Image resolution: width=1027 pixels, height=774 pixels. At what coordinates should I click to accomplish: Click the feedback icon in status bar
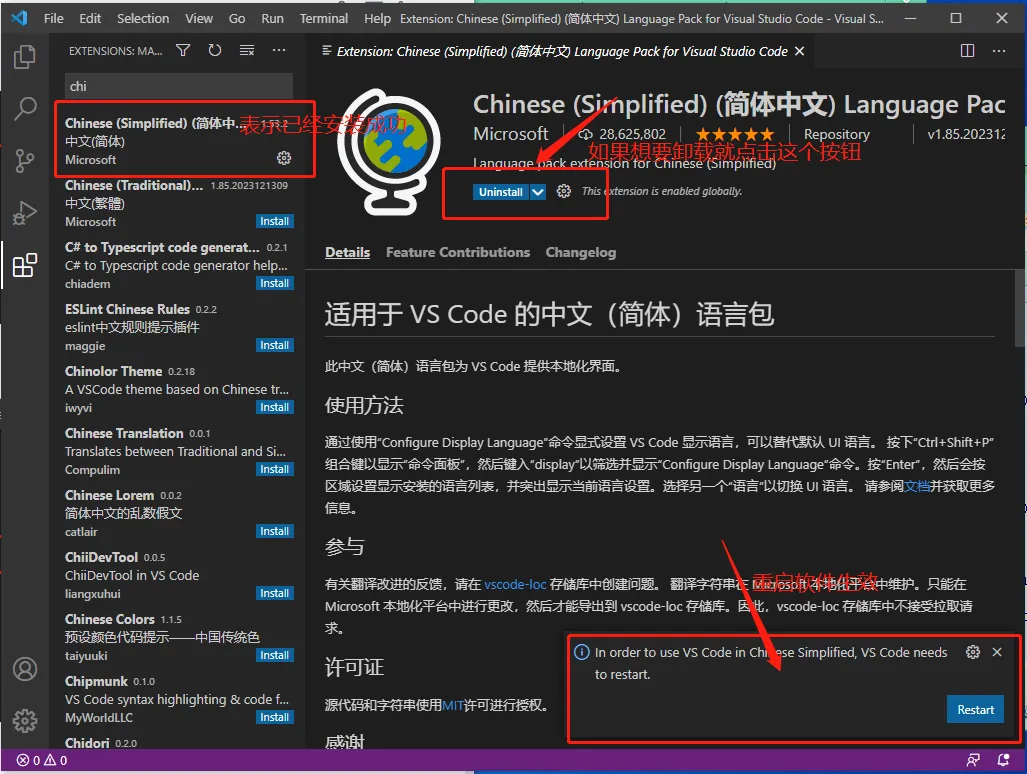pyautogui.click(x=973, y=760)
